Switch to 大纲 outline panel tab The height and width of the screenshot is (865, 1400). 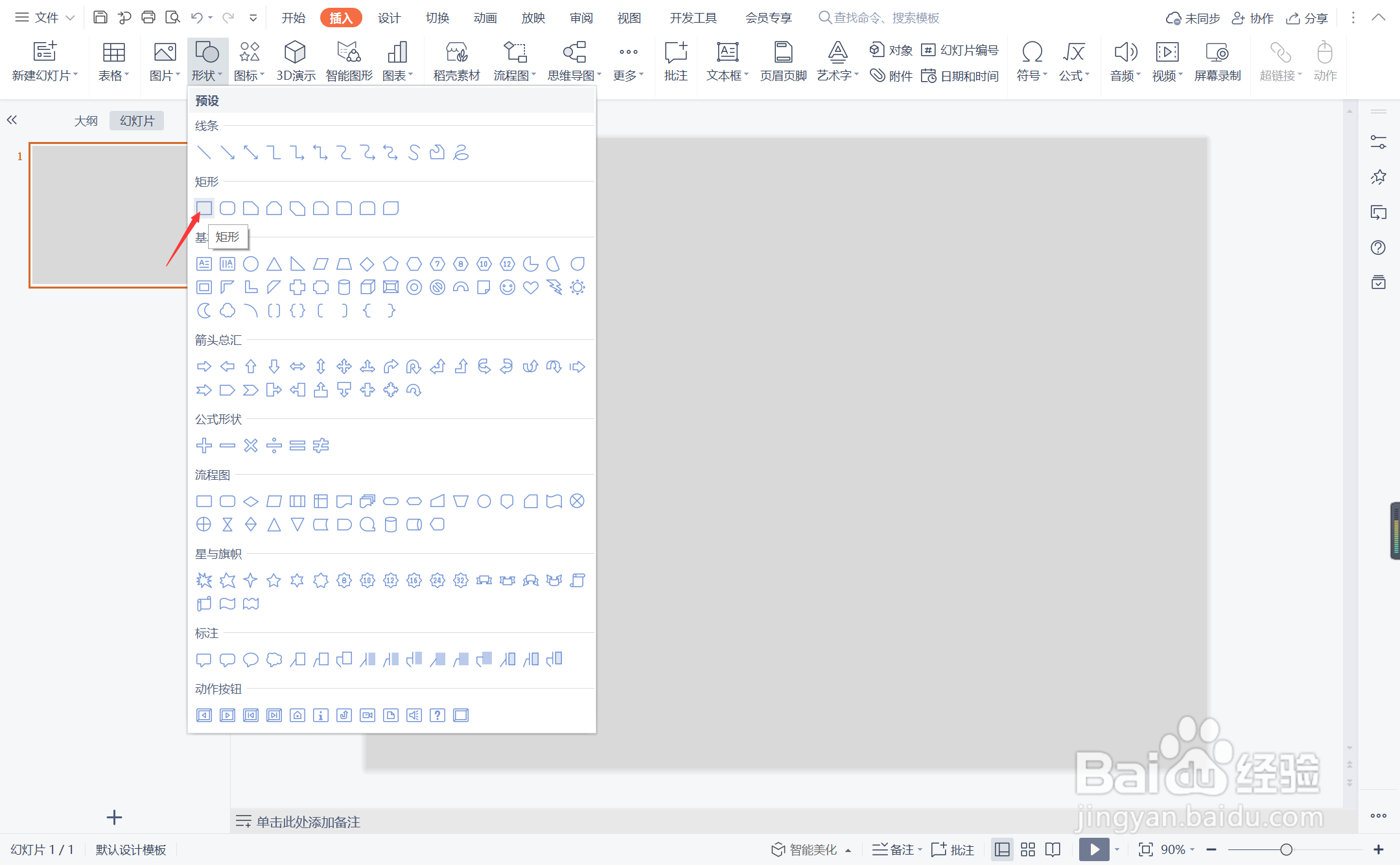click(86, 121)
